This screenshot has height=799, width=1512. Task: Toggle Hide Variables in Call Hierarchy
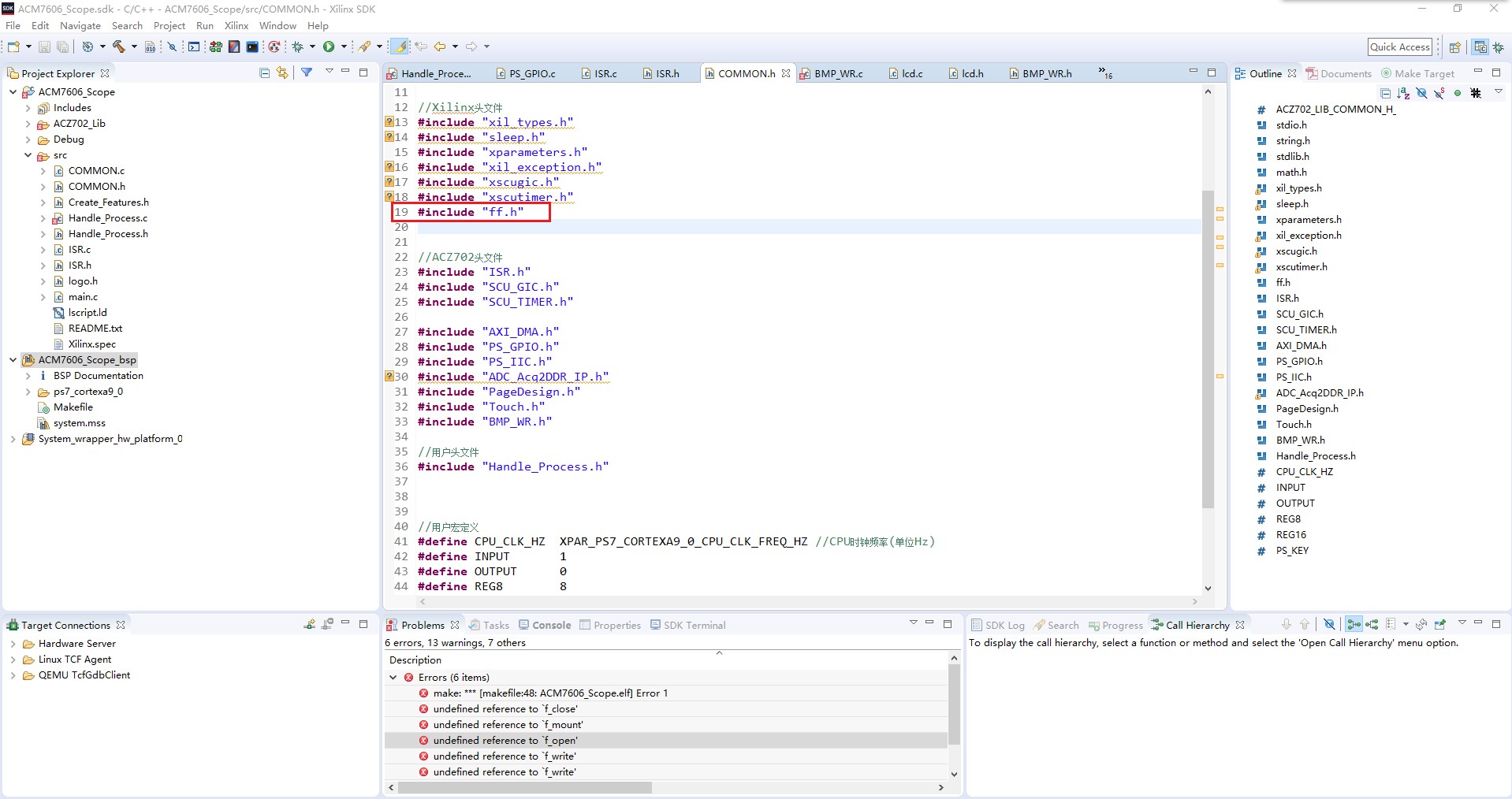[x=1329, y=624]
